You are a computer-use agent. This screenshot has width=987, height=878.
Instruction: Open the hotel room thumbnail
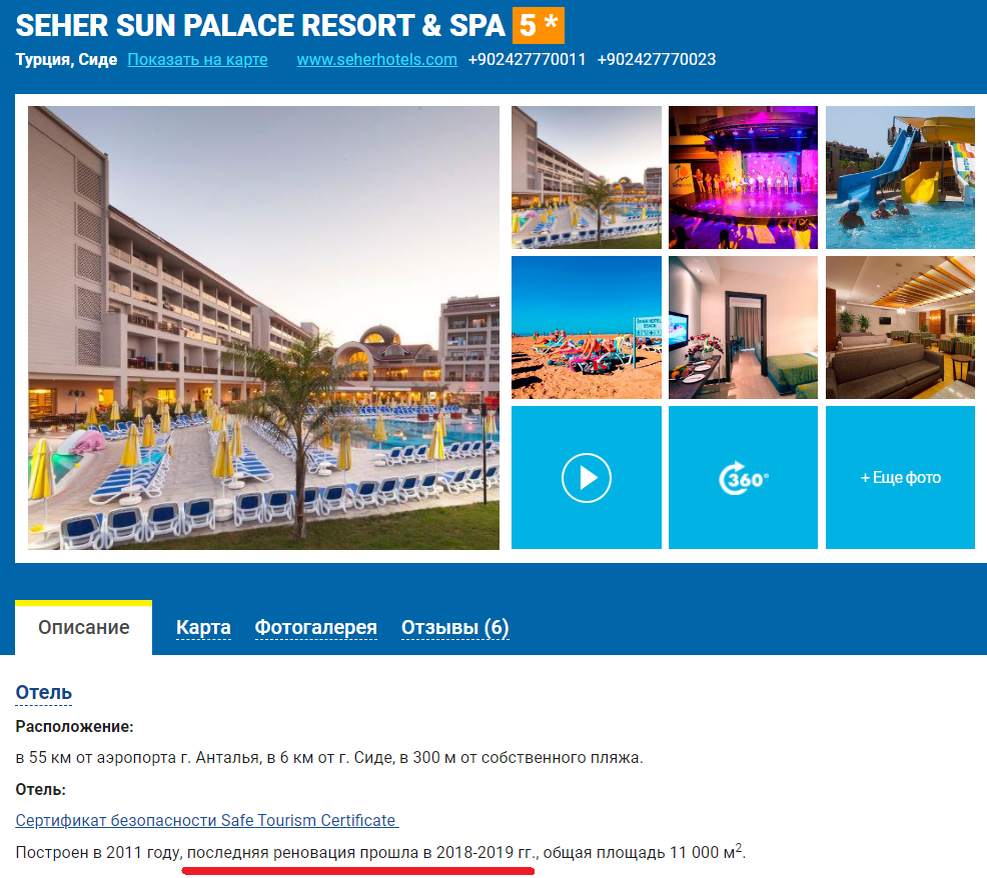[743, 327]
